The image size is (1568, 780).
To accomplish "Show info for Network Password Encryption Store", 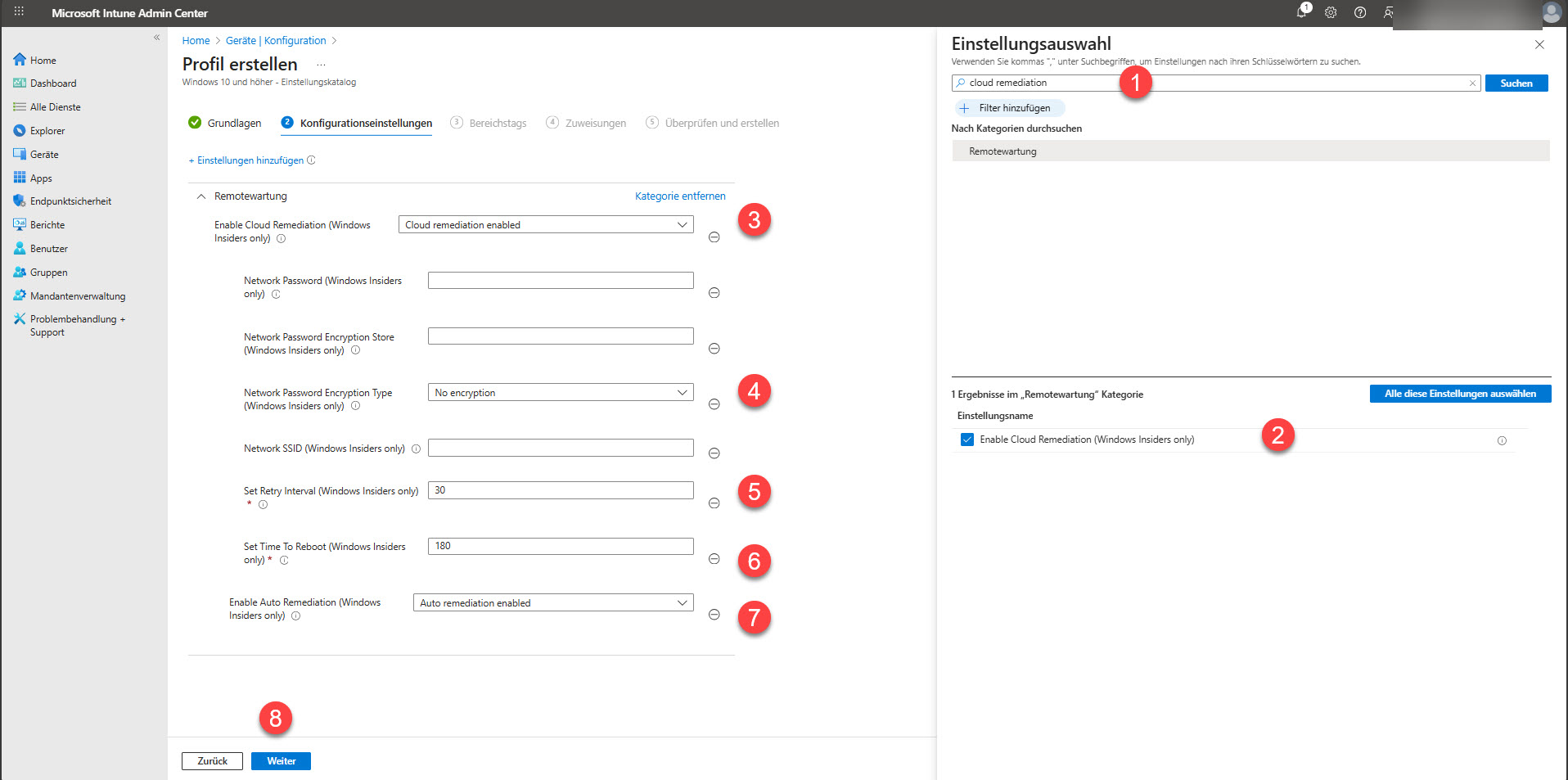I will [x=355, y=350].
